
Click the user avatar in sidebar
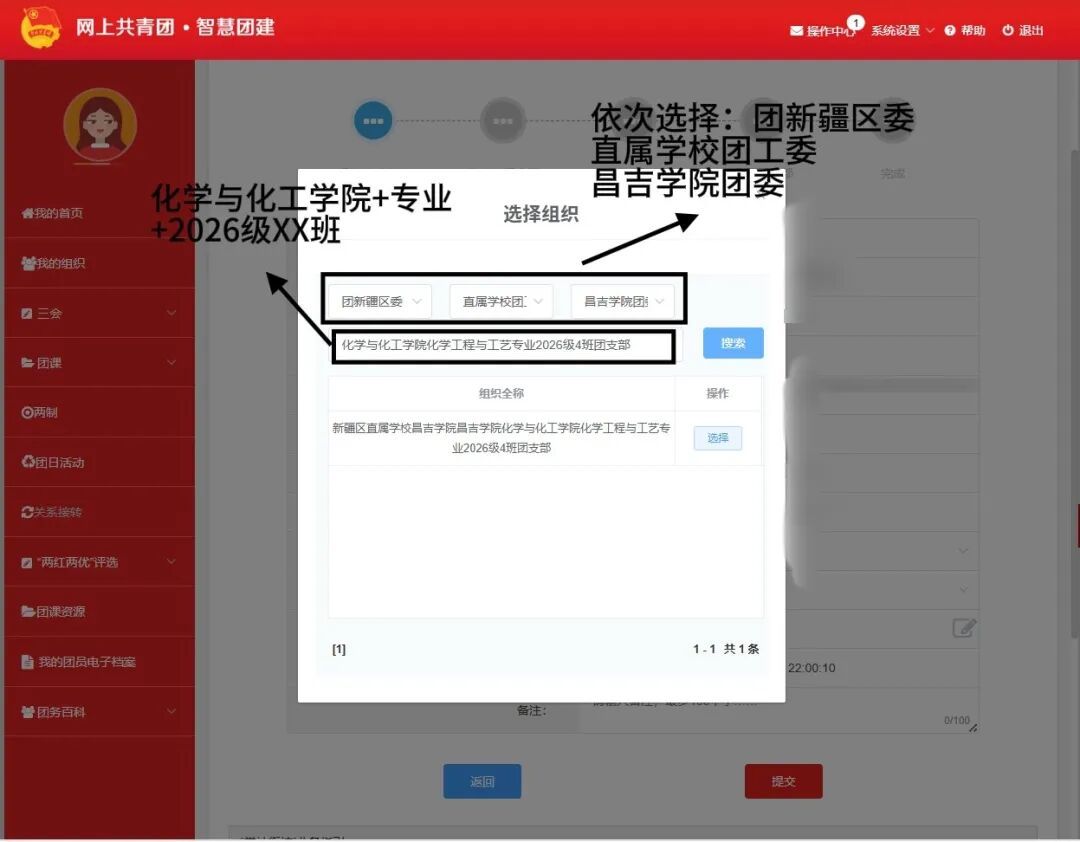(100, 125)
